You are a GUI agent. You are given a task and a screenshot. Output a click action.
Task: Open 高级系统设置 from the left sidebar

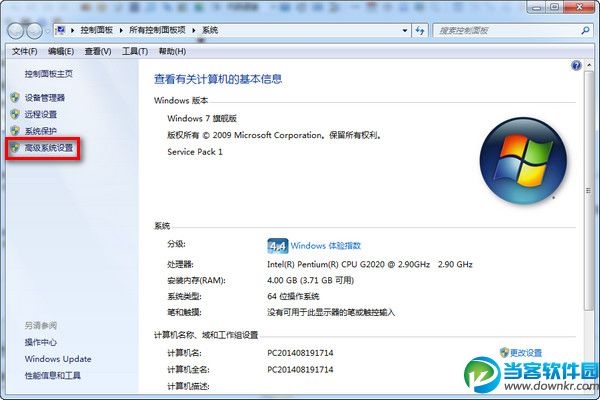point(49,148)
